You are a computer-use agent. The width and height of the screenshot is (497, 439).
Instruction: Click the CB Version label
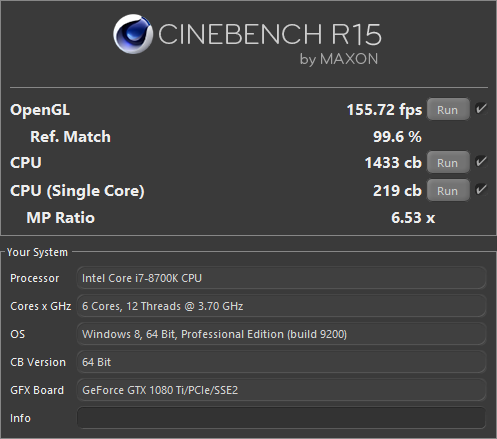(38, 362)
